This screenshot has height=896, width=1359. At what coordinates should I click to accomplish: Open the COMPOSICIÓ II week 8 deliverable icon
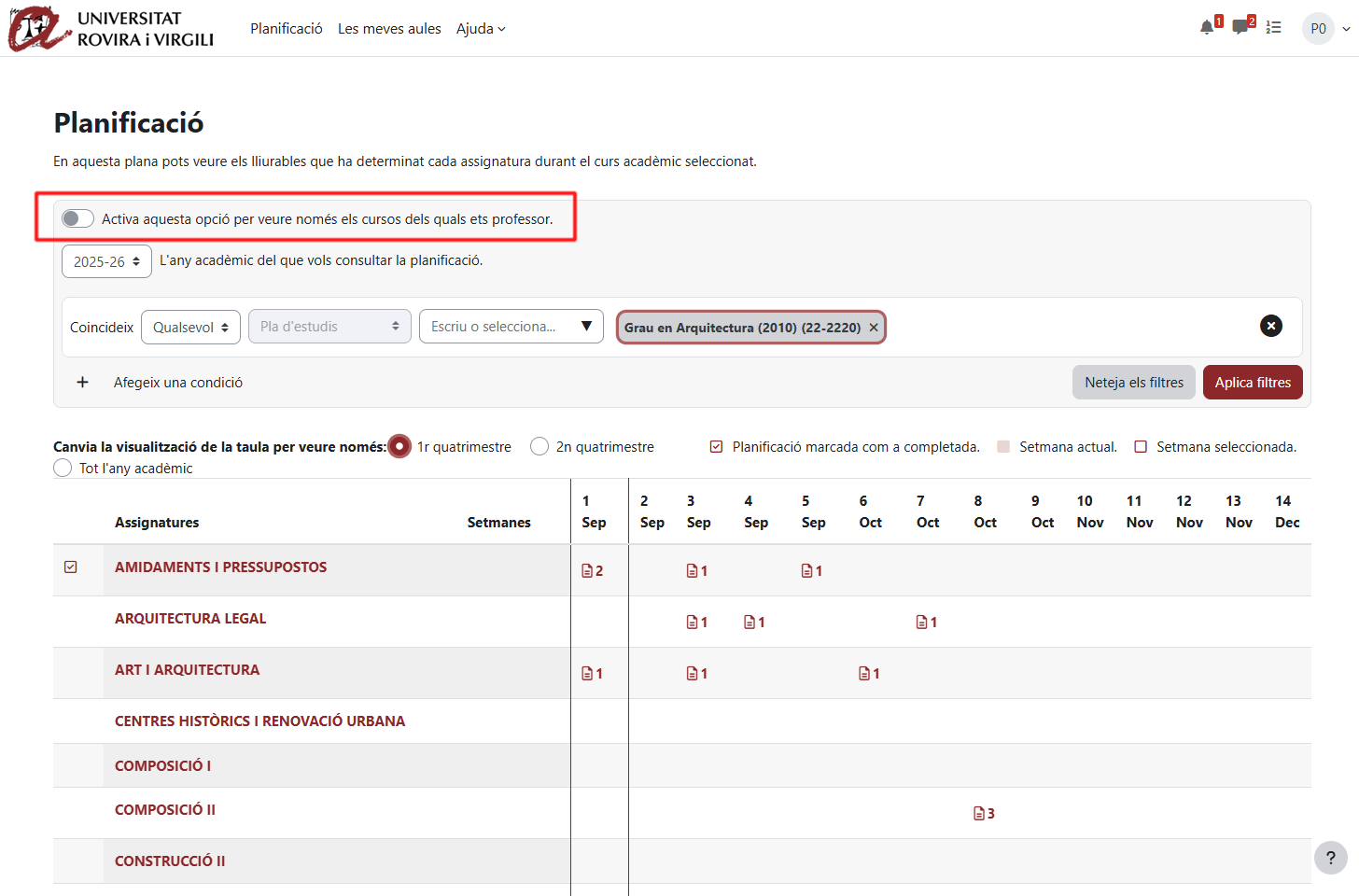click(x=979, y=814)
